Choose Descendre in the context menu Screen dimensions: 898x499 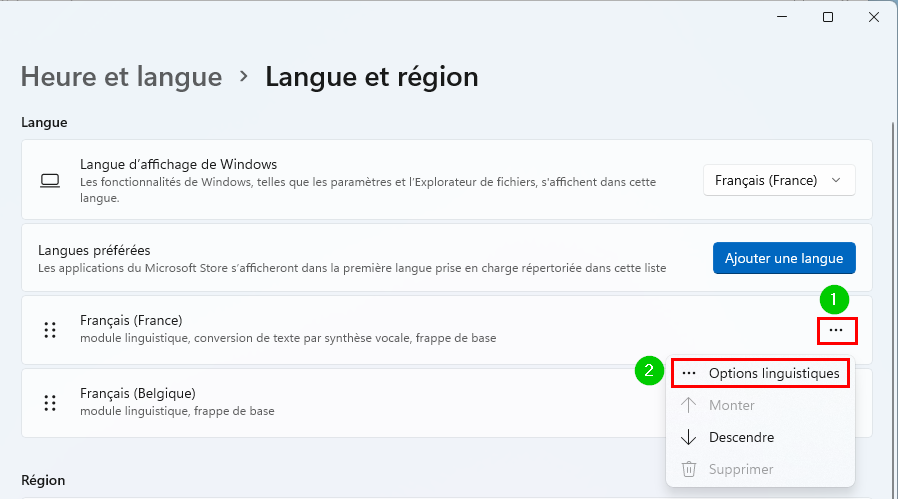pyautogui.click(x=761, y=438)
